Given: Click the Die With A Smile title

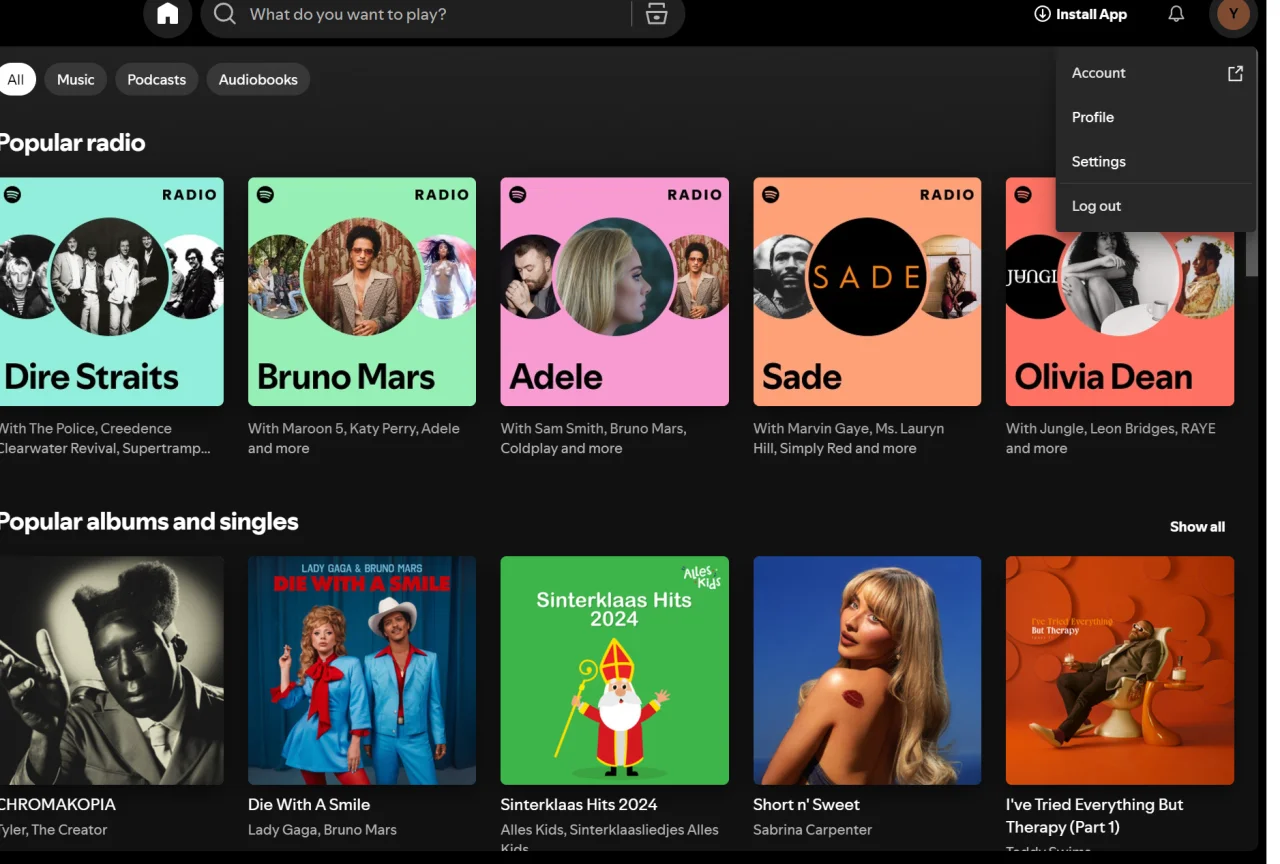Looking at the screenshot, I should click(x=309, y=804).
